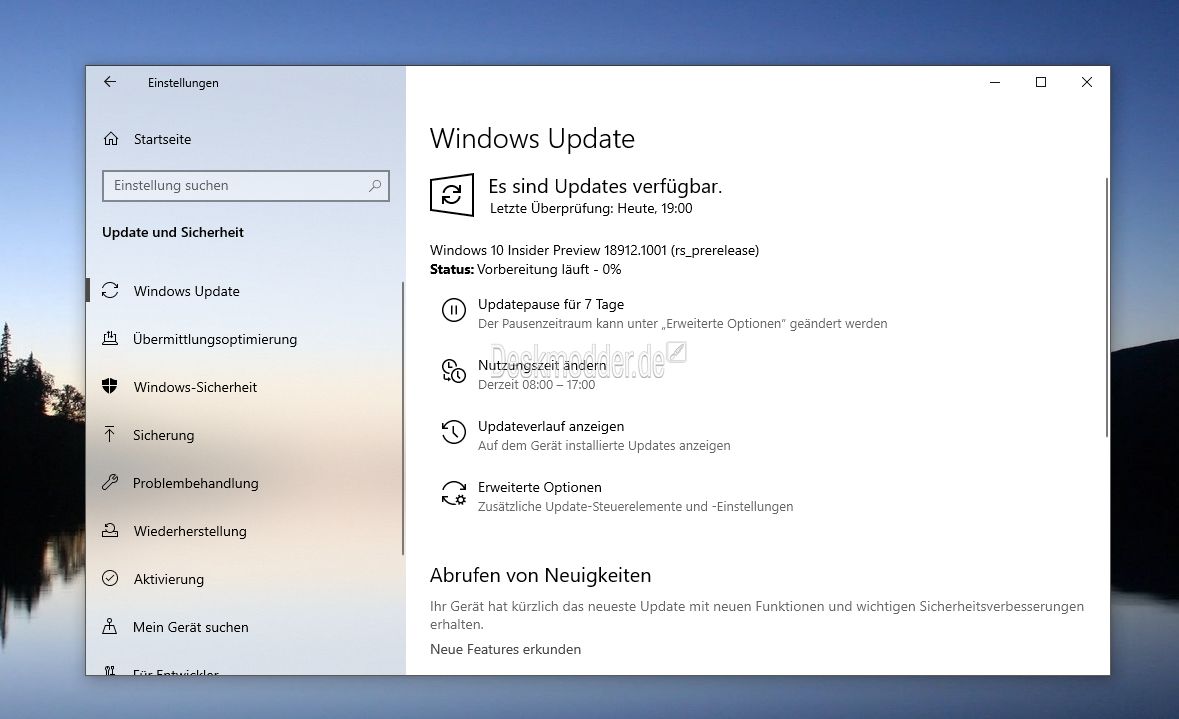Click the Windows Update sync icon in sidebar
Viewport: 1179px width, 719px height.
110,290
